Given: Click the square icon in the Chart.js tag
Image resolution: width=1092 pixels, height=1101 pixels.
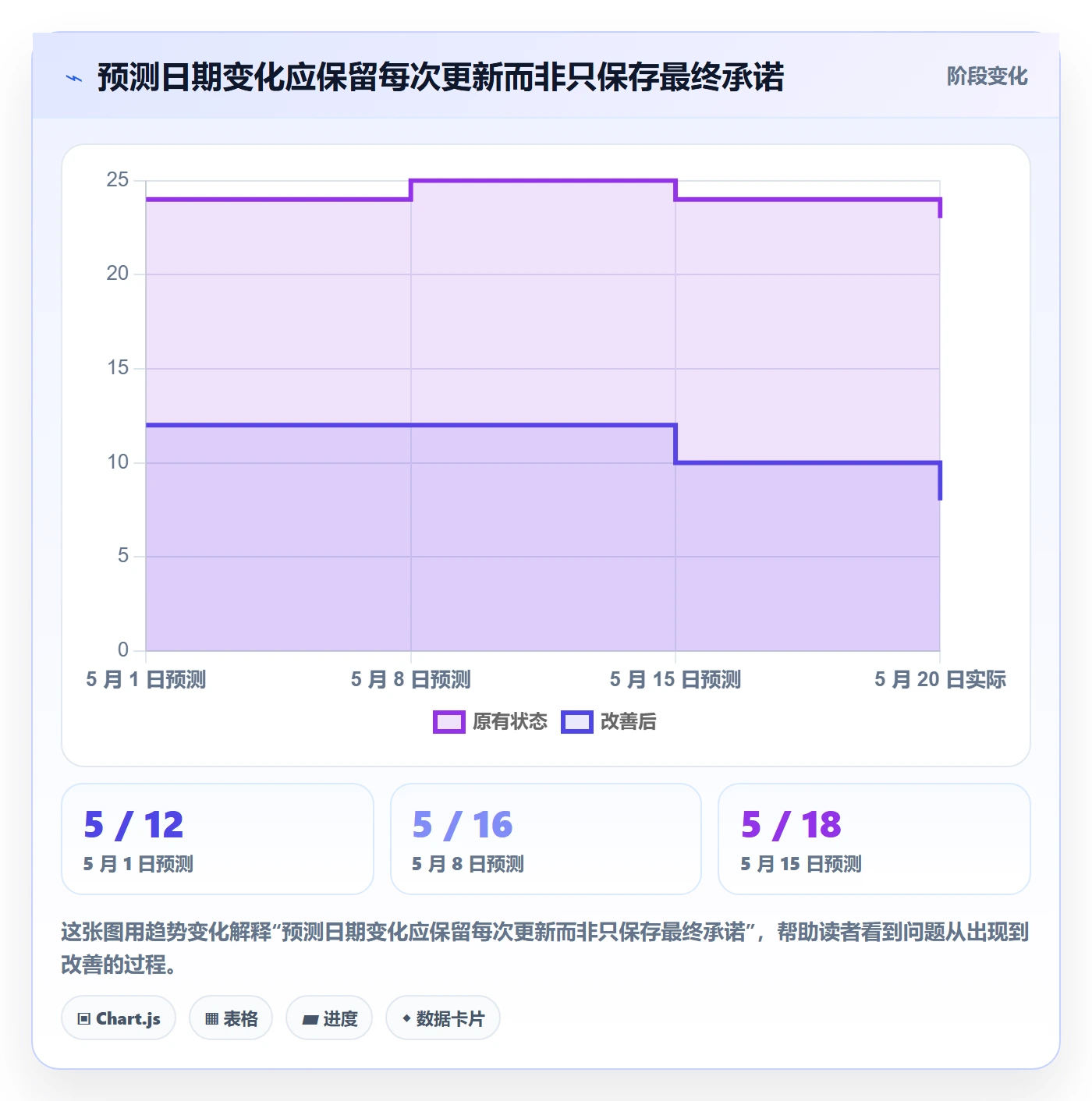Looking at the screenshot, I should coord(84,1018).
